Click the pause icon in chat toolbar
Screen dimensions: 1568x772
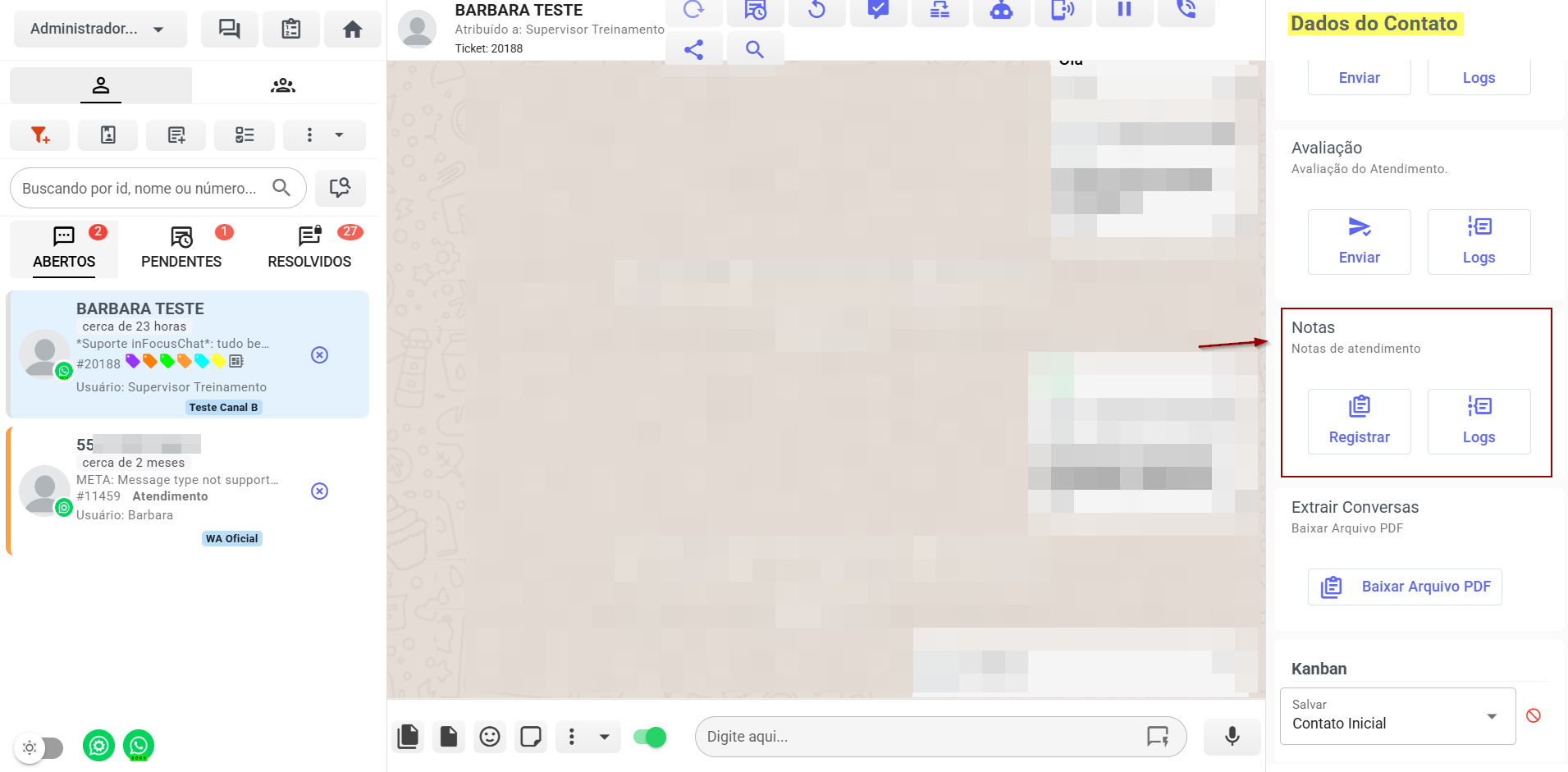(x=1124, y=10)
